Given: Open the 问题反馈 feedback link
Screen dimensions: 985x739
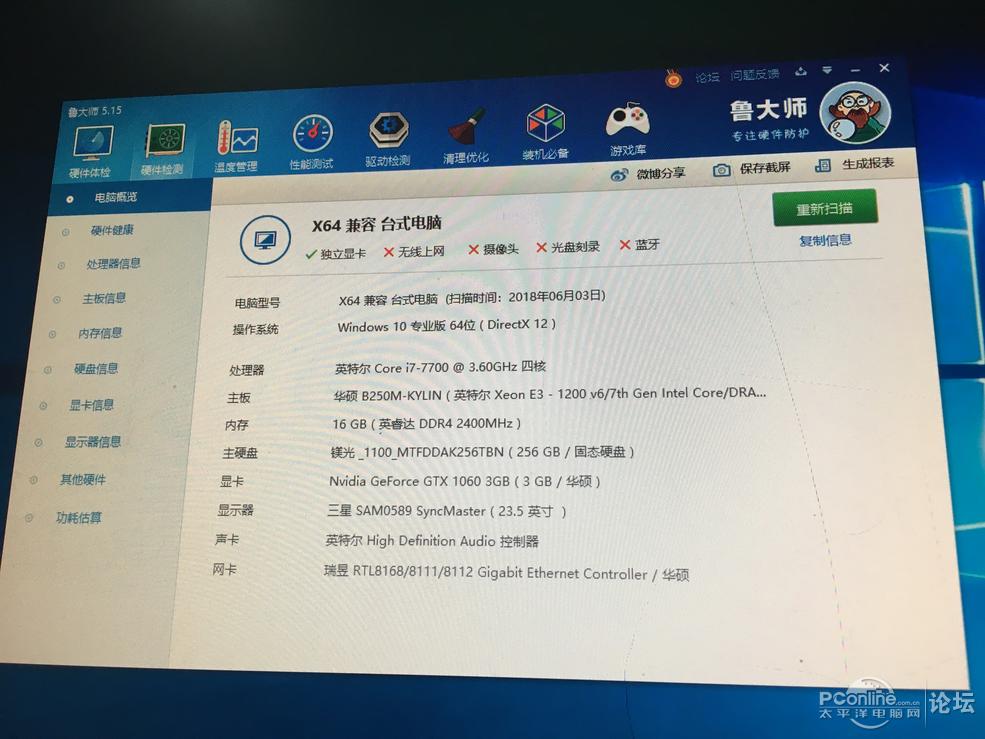Looking at the screenshot, I should [754, 74].
